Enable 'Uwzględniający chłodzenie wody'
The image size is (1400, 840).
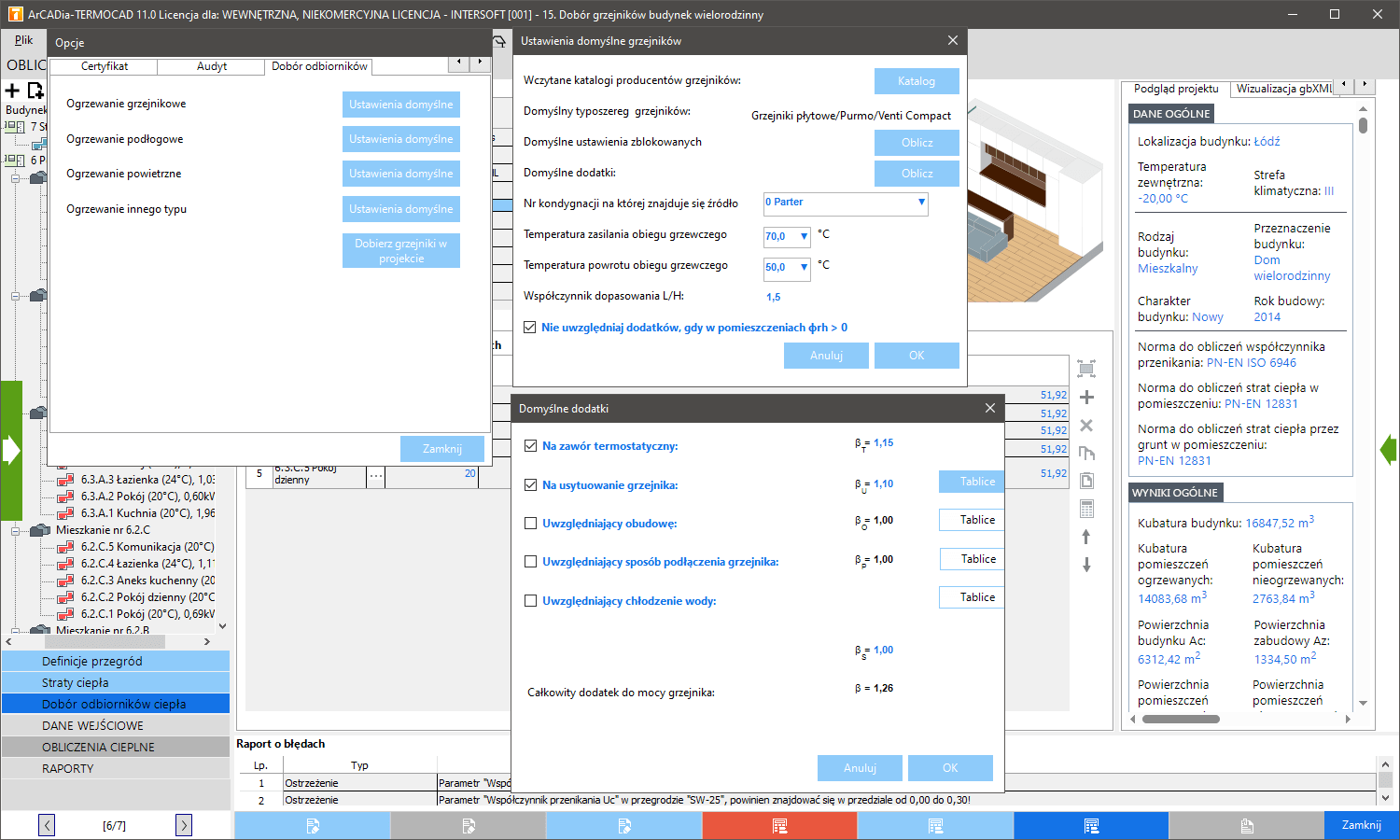pyautogui.click(x=531, y=601)
